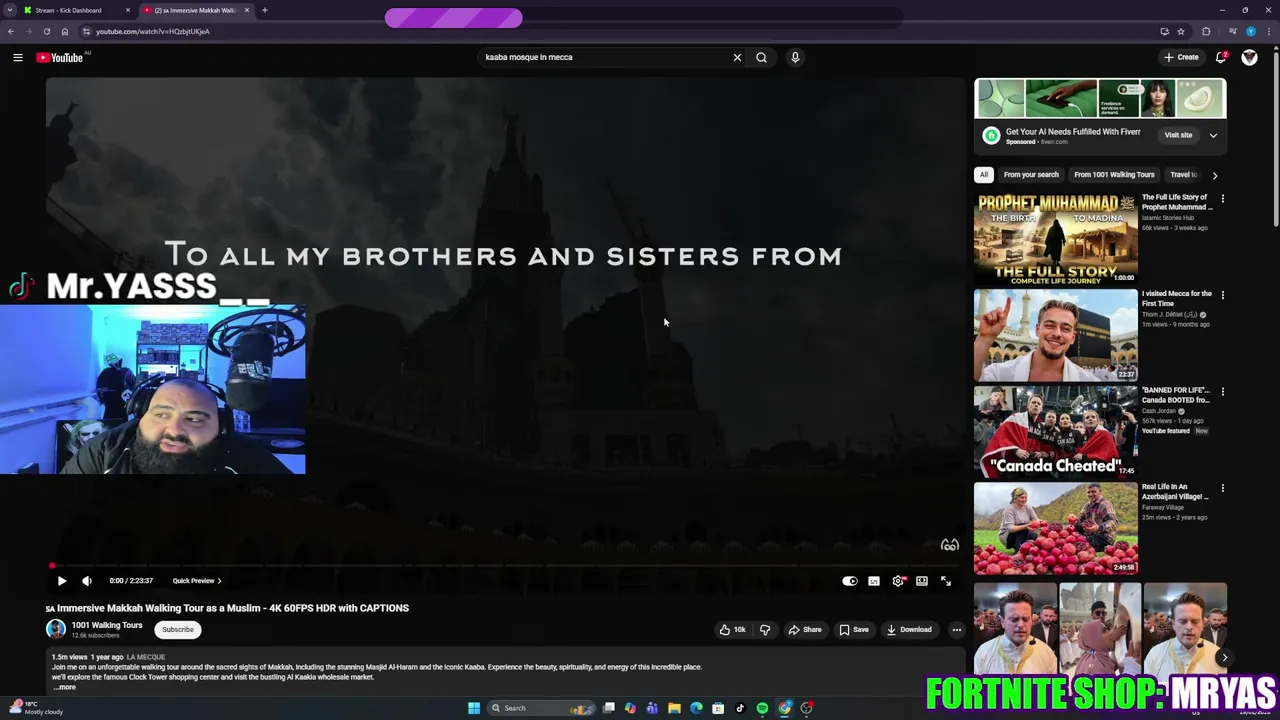Subscribe to 1001 Walking Tours
This screenshot has height=720, width=1280.
178,630
